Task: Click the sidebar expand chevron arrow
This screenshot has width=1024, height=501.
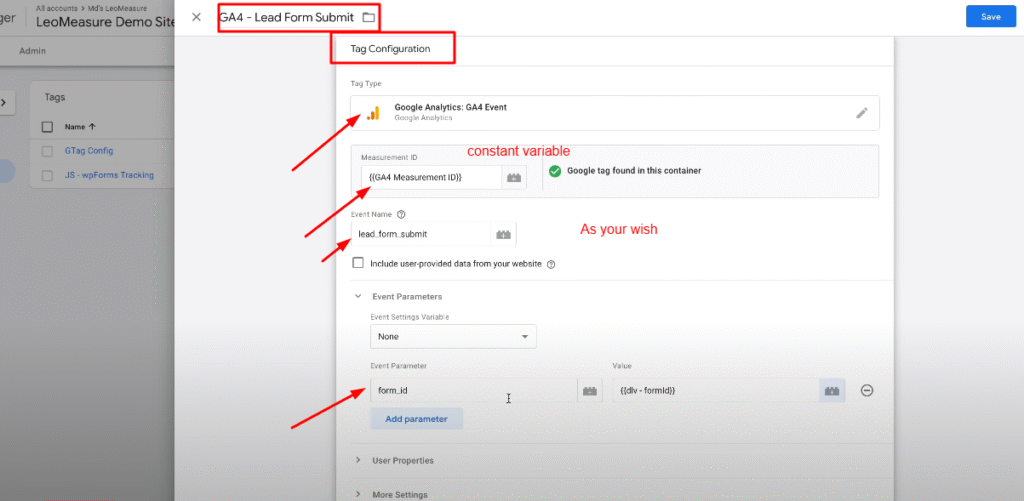Action: point(4,103)
